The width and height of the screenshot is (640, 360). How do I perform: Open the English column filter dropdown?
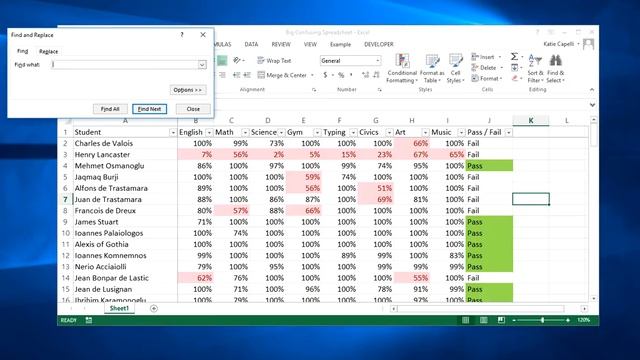click(x=209, y=133)
